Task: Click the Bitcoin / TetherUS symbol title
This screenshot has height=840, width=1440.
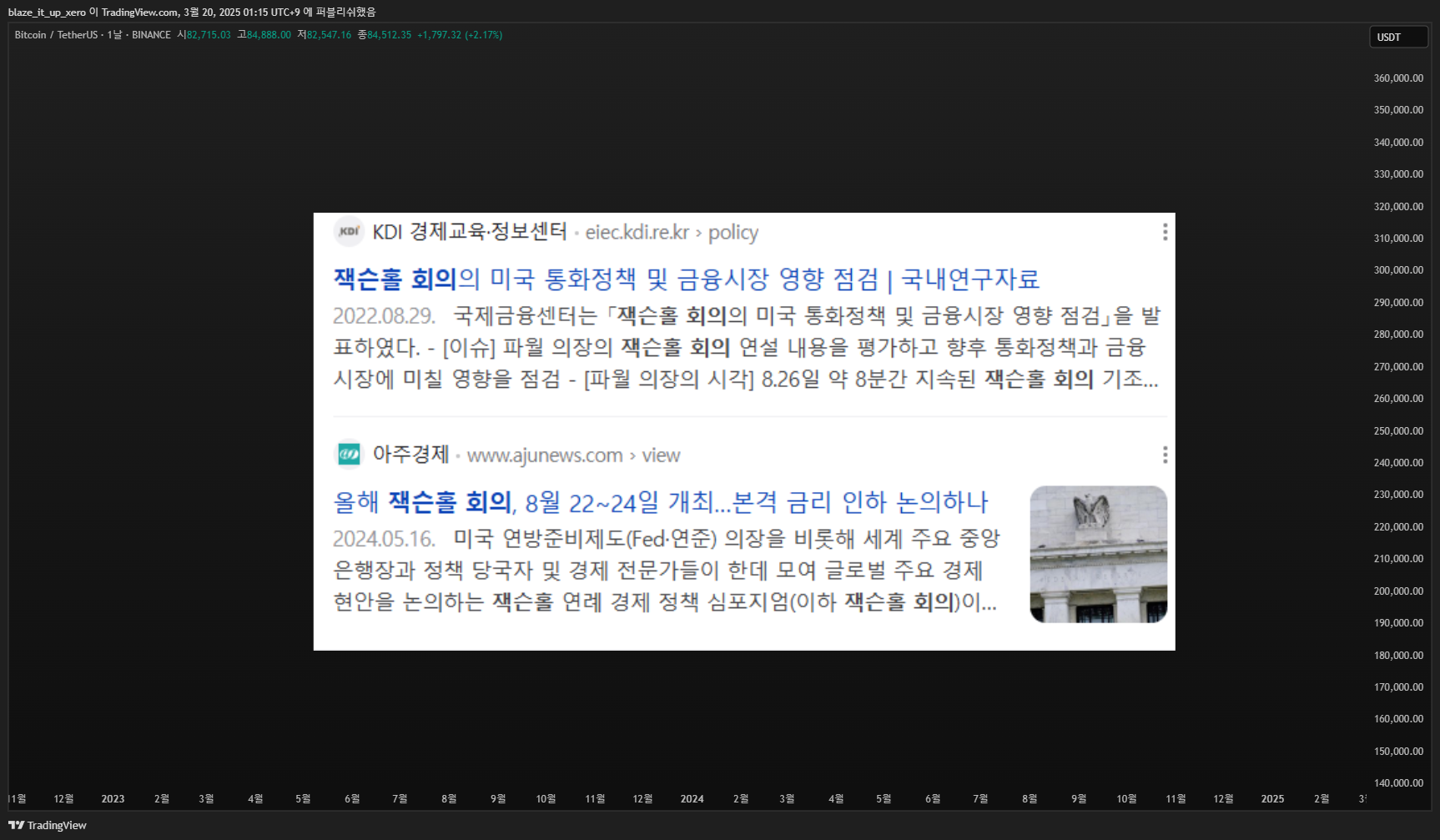Action: point(56,35)
